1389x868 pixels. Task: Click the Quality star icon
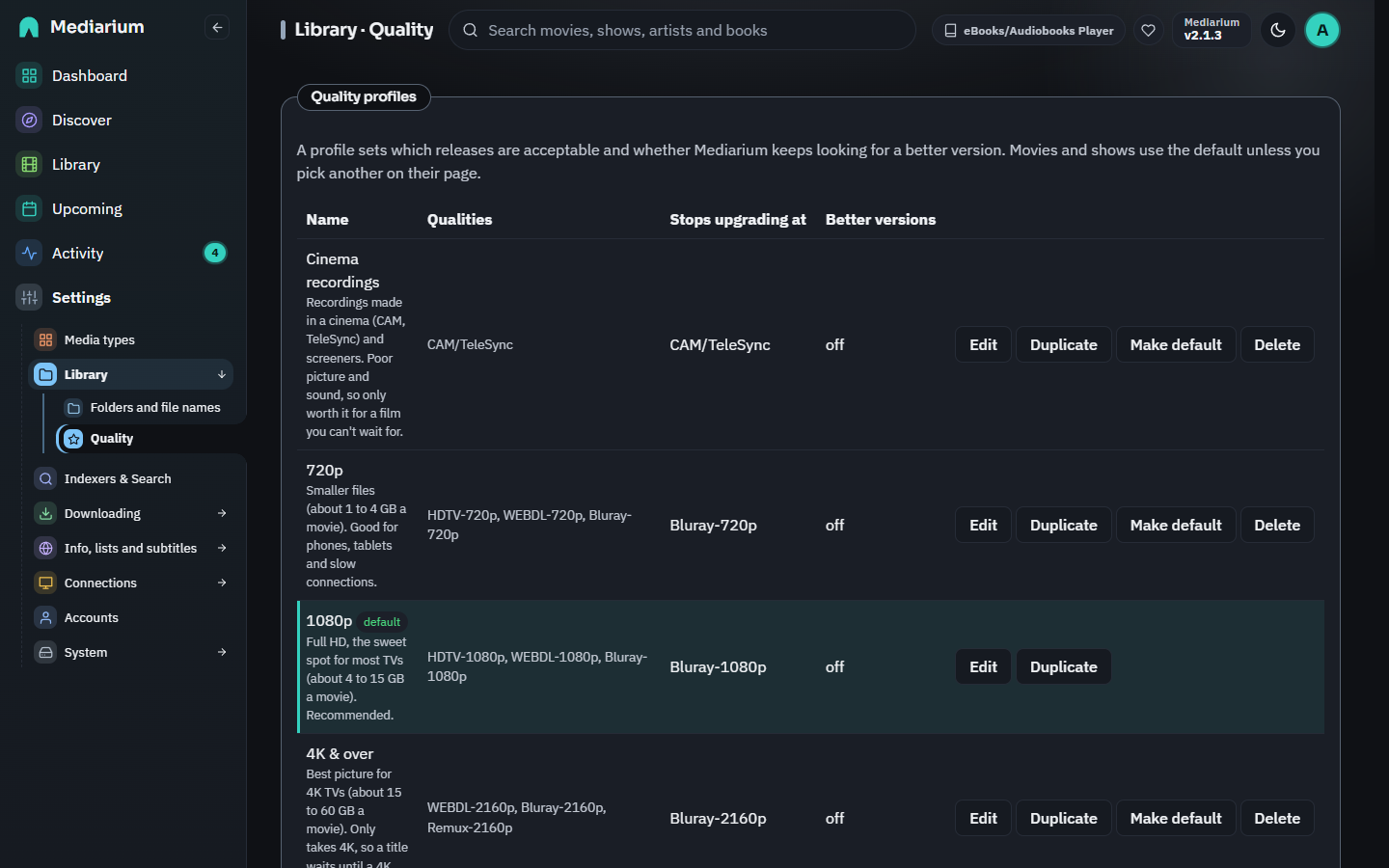coord(73,439)
